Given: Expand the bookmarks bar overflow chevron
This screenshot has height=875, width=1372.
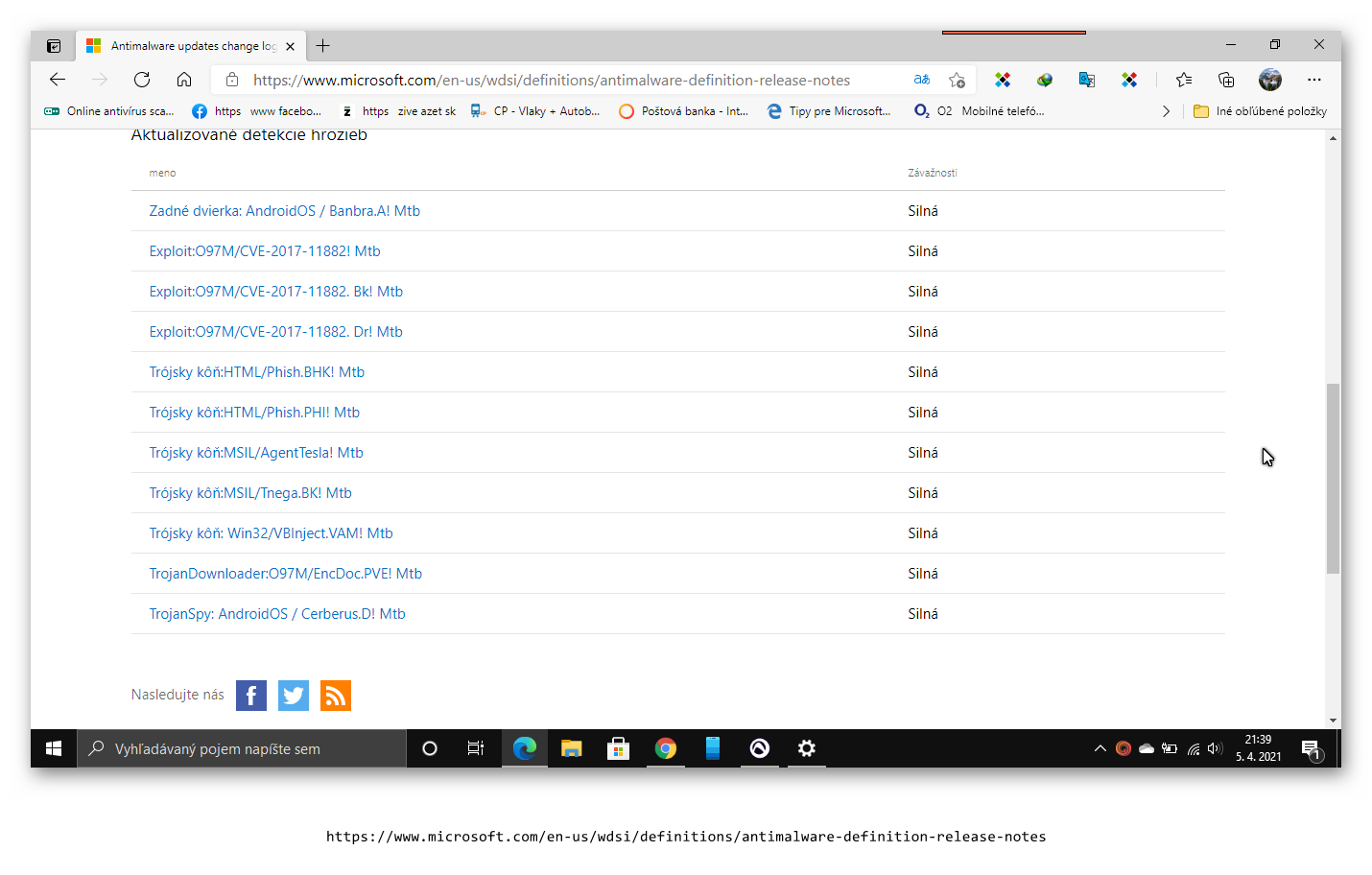Looking at the screenshot, I should pyautogui.click(x=1166, y=111).
